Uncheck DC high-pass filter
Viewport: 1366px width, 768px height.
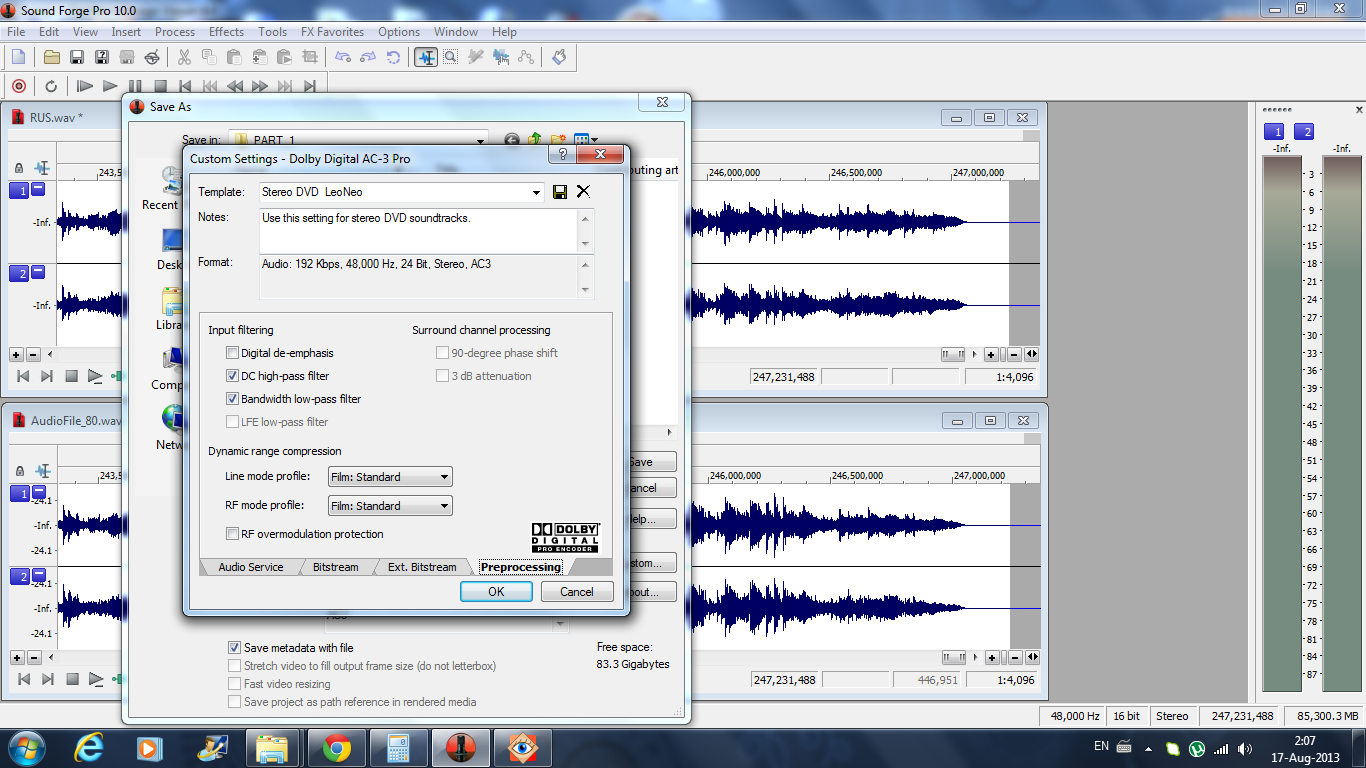[233, 376]
